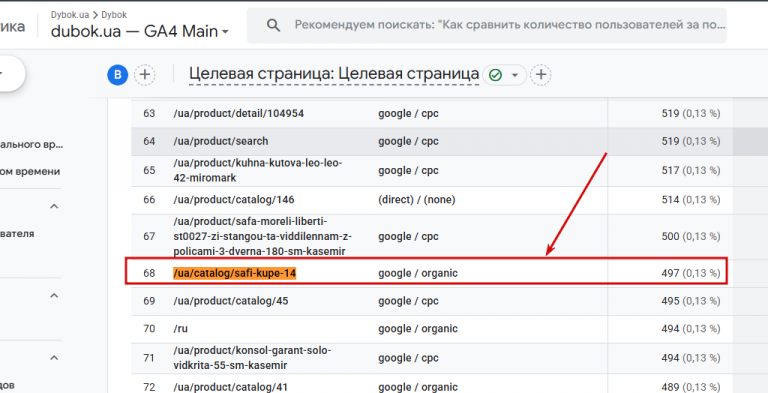Viewport: 768px width, 393px height.
Task: Click /ua/product/detail/104954 in row 63
Action: (239, 113)
